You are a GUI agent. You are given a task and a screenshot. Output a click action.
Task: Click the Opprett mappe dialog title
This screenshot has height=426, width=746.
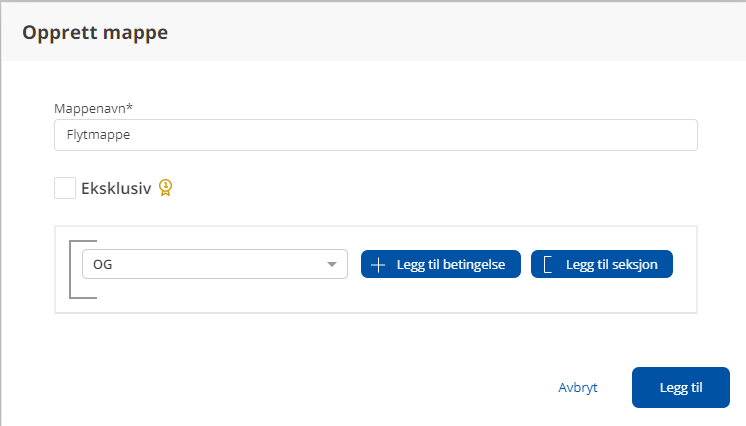coord(95,32)
